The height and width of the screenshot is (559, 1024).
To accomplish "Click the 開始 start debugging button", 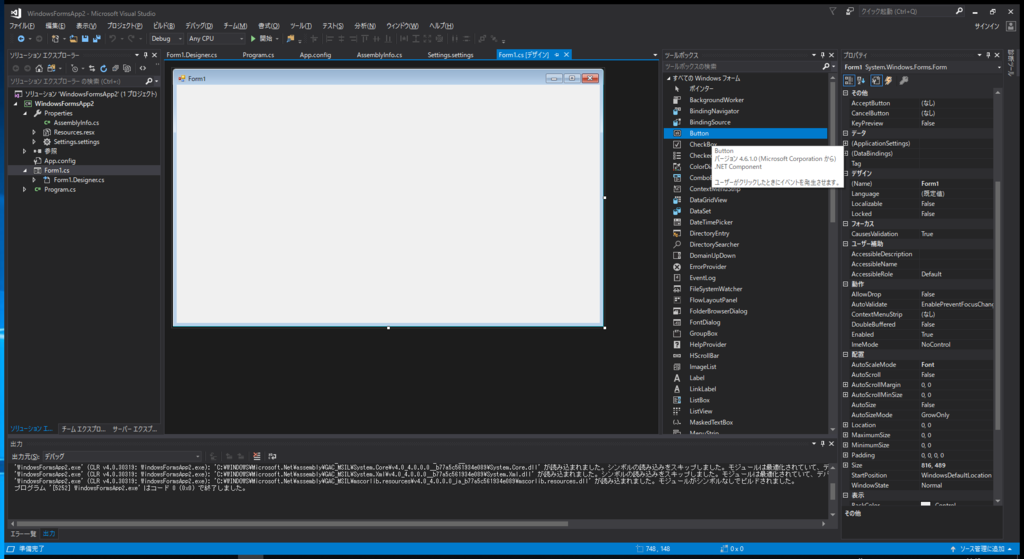I will pos(262,39).
